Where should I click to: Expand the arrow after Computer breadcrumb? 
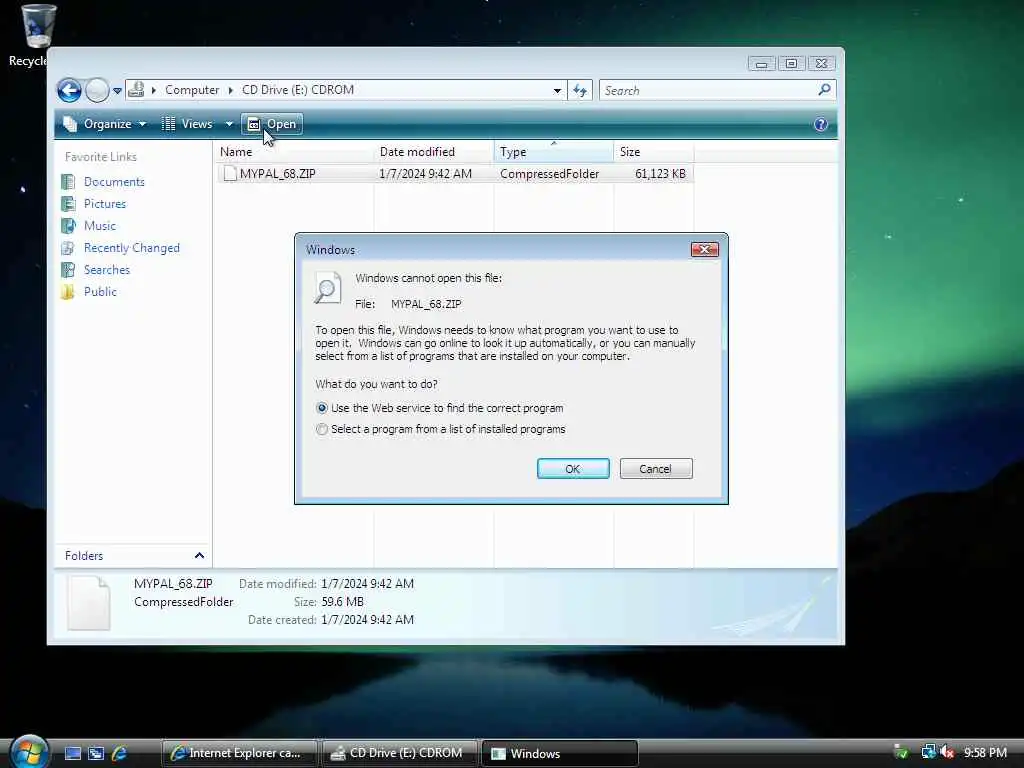pyautogui.click(x=231, y=90)
